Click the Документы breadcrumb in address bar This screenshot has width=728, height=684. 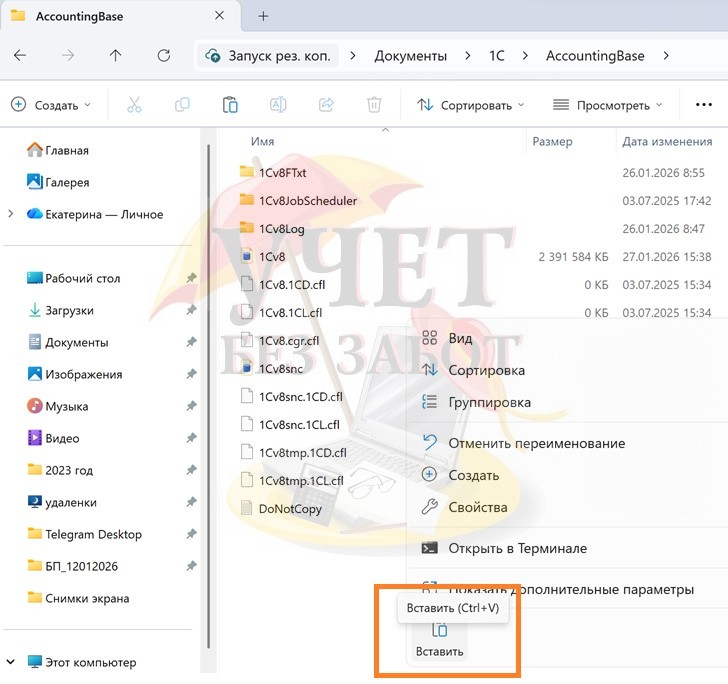(x=410, y=56)
